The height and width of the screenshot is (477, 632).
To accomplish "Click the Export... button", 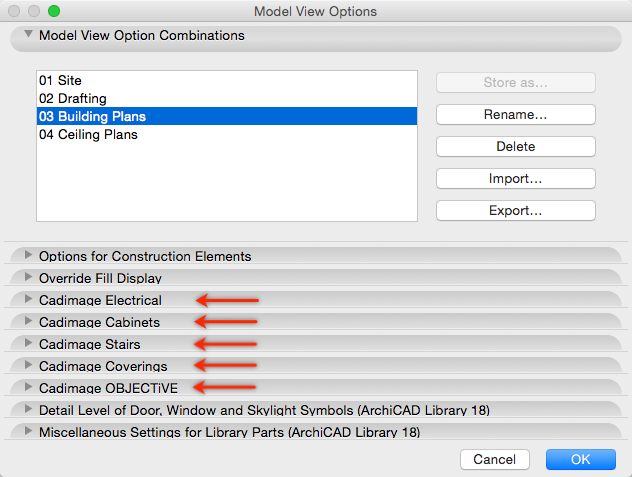I will point(516,210).
